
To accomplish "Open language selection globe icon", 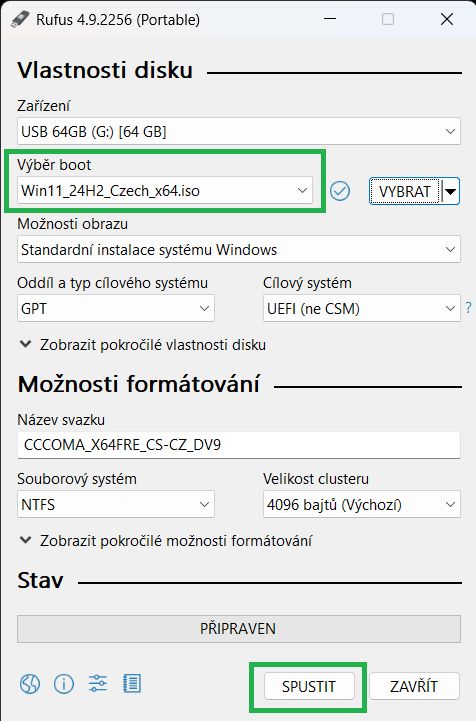I will point(30,684).
